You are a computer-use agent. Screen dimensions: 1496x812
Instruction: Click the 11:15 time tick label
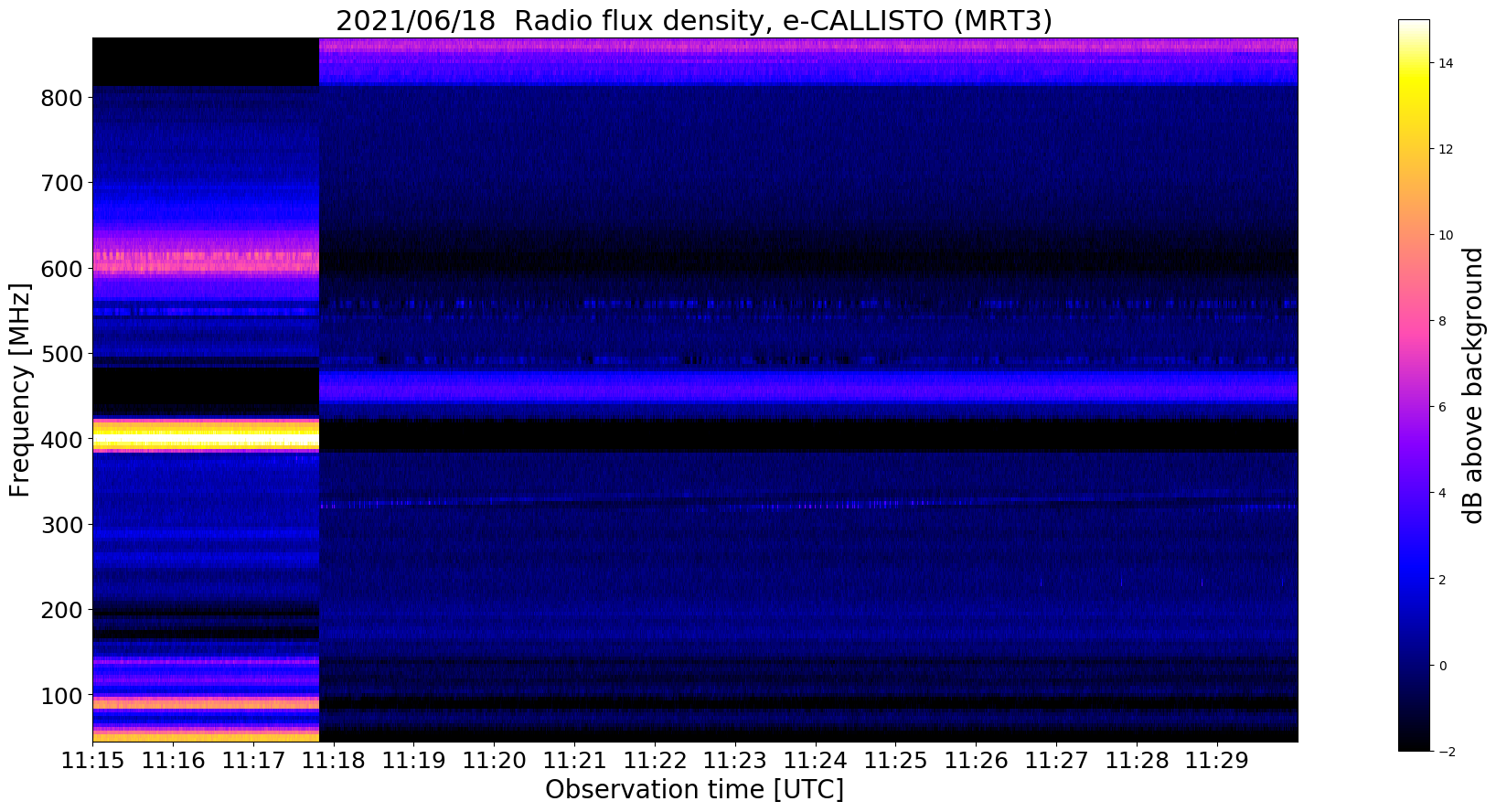(92, 761)
